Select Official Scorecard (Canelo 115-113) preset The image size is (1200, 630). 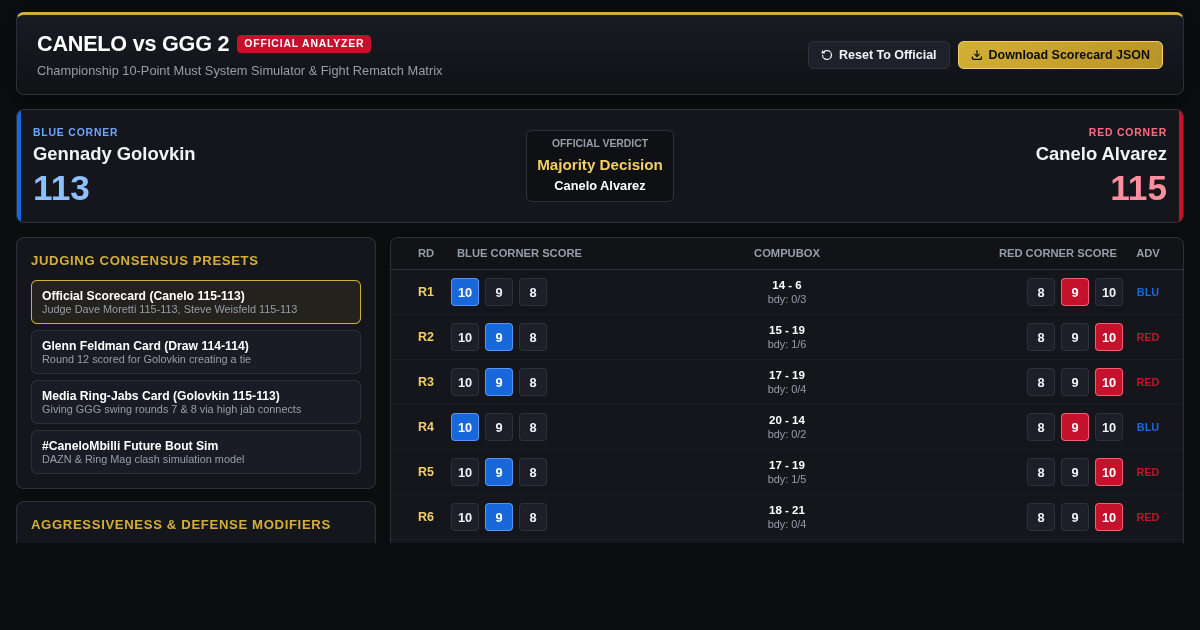click(196, 302)
